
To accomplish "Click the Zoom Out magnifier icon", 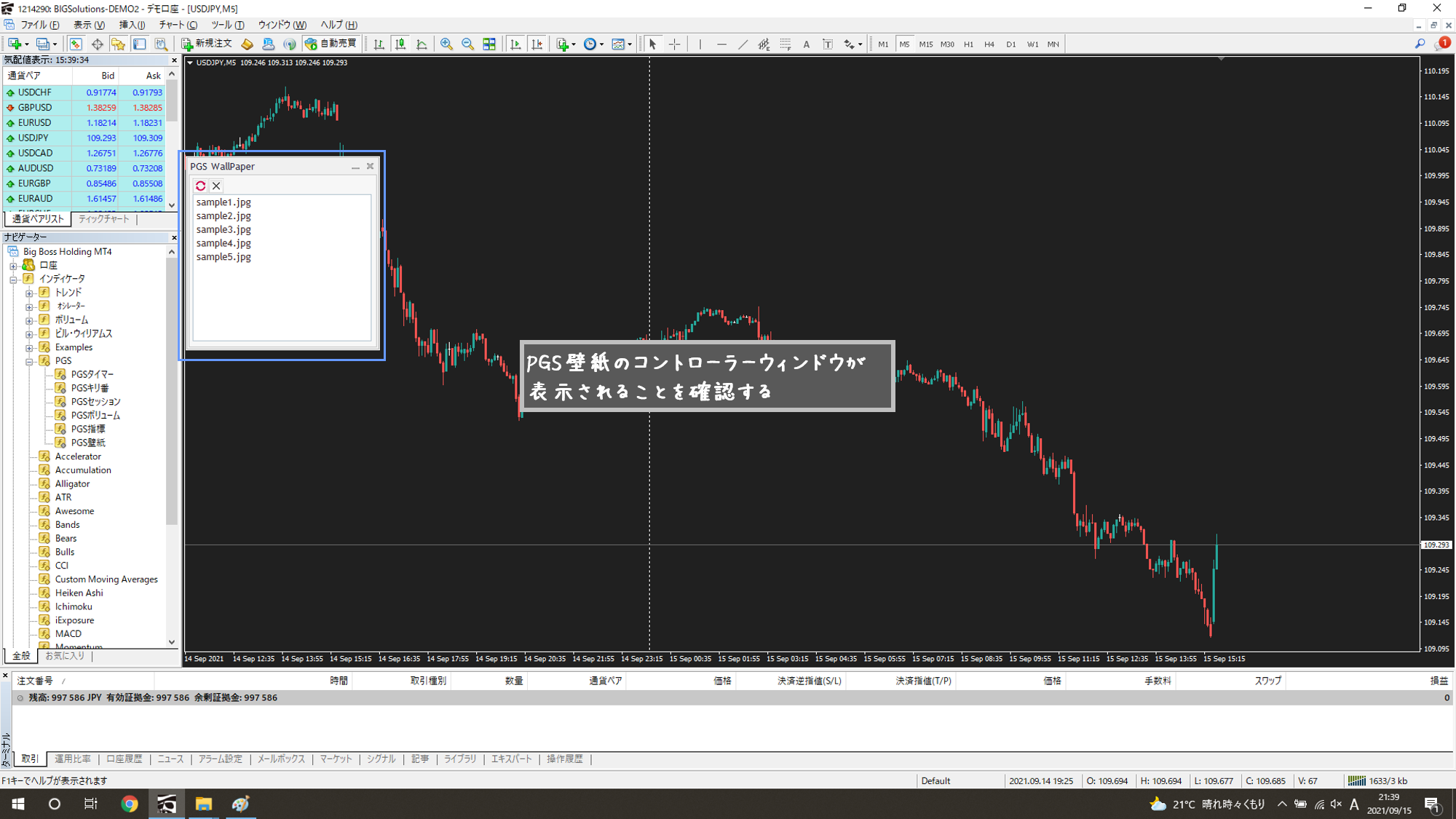I will [x=467, y=44].
